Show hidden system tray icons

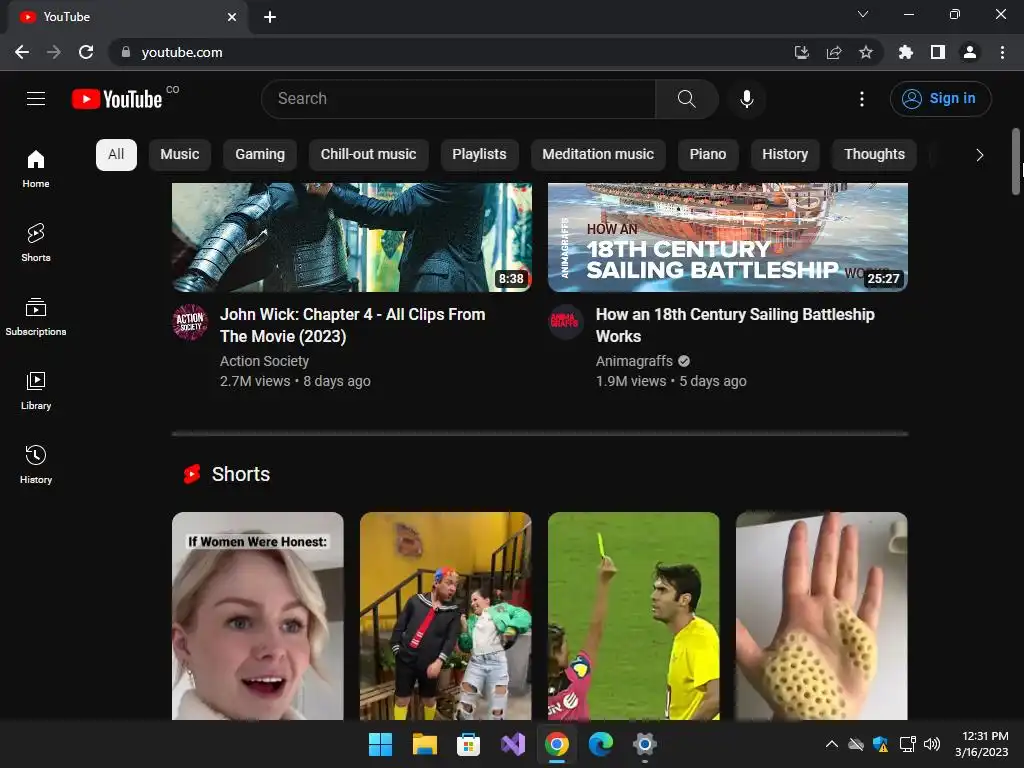pyautogui.click(x=832, y=744)
